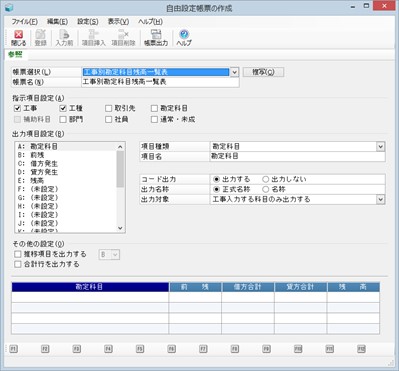Click the F4 function key button
The height and width of the screenshot is (371, 399).
coord(108,349)
